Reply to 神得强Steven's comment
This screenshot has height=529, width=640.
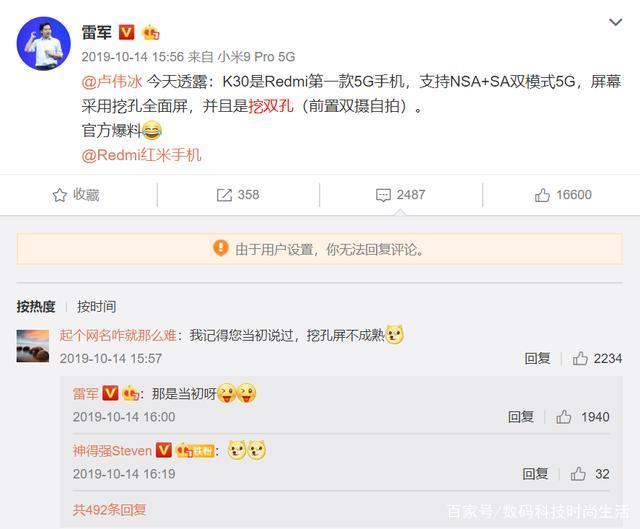[x=535, y=474]
